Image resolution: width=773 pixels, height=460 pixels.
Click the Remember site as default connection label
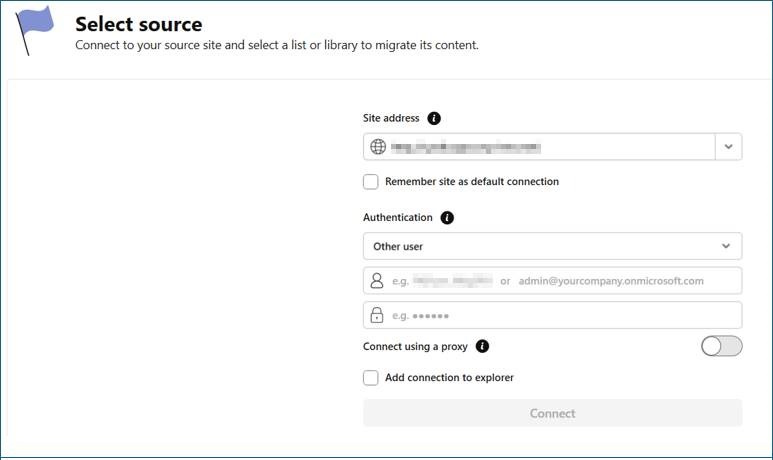tap(471, 182)
